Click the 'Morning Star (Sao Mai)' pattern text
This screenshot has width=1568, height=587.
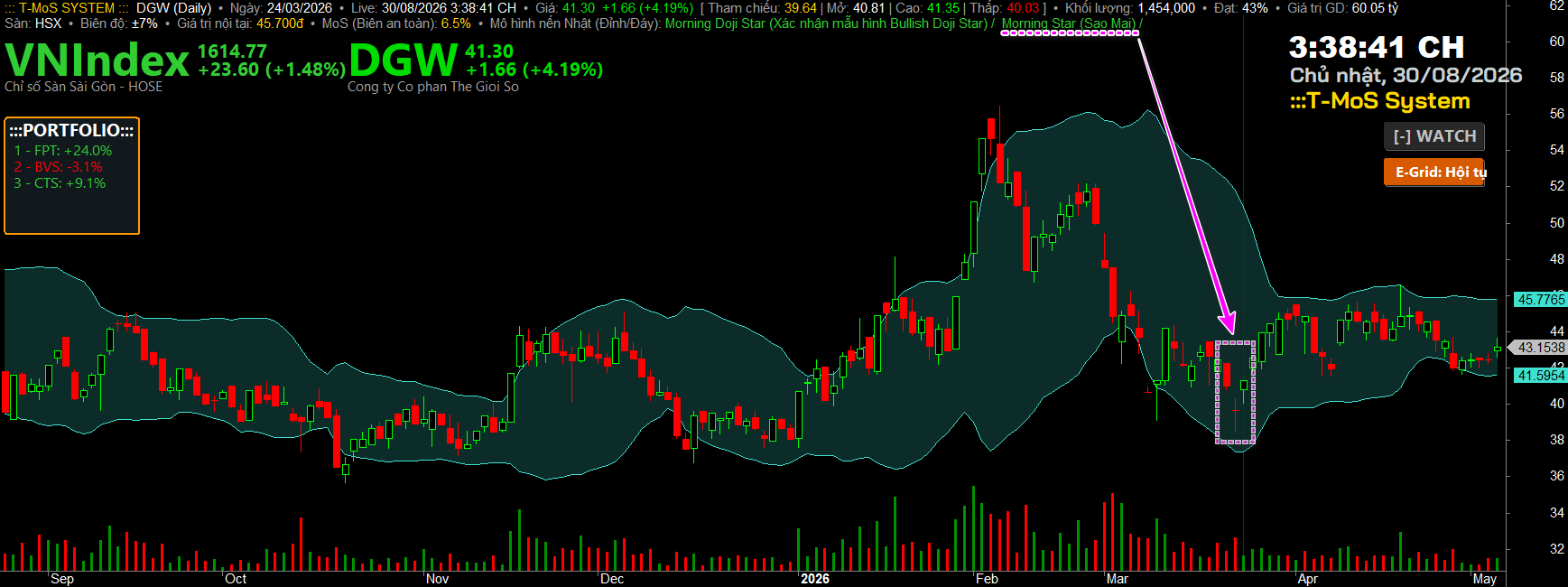1069,23
